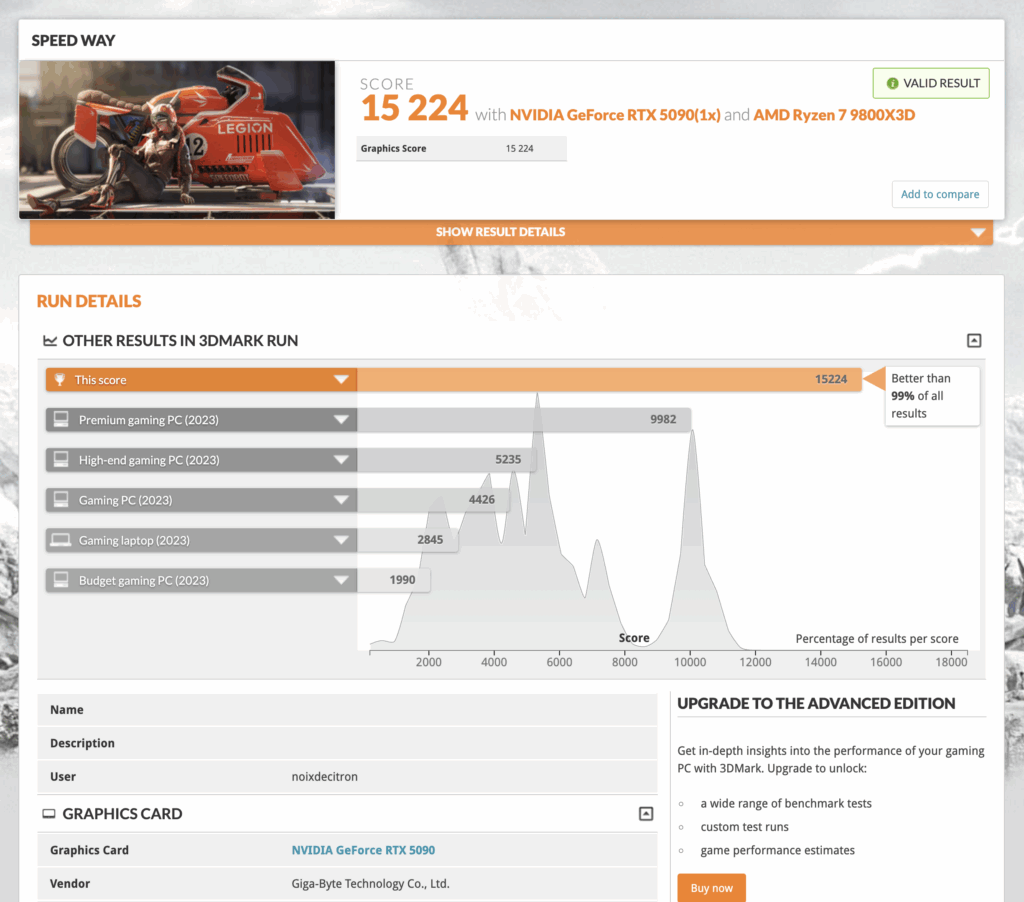
Task: Click the desktop icon for Budget gaming PC
Action: [x=60, y=580]
